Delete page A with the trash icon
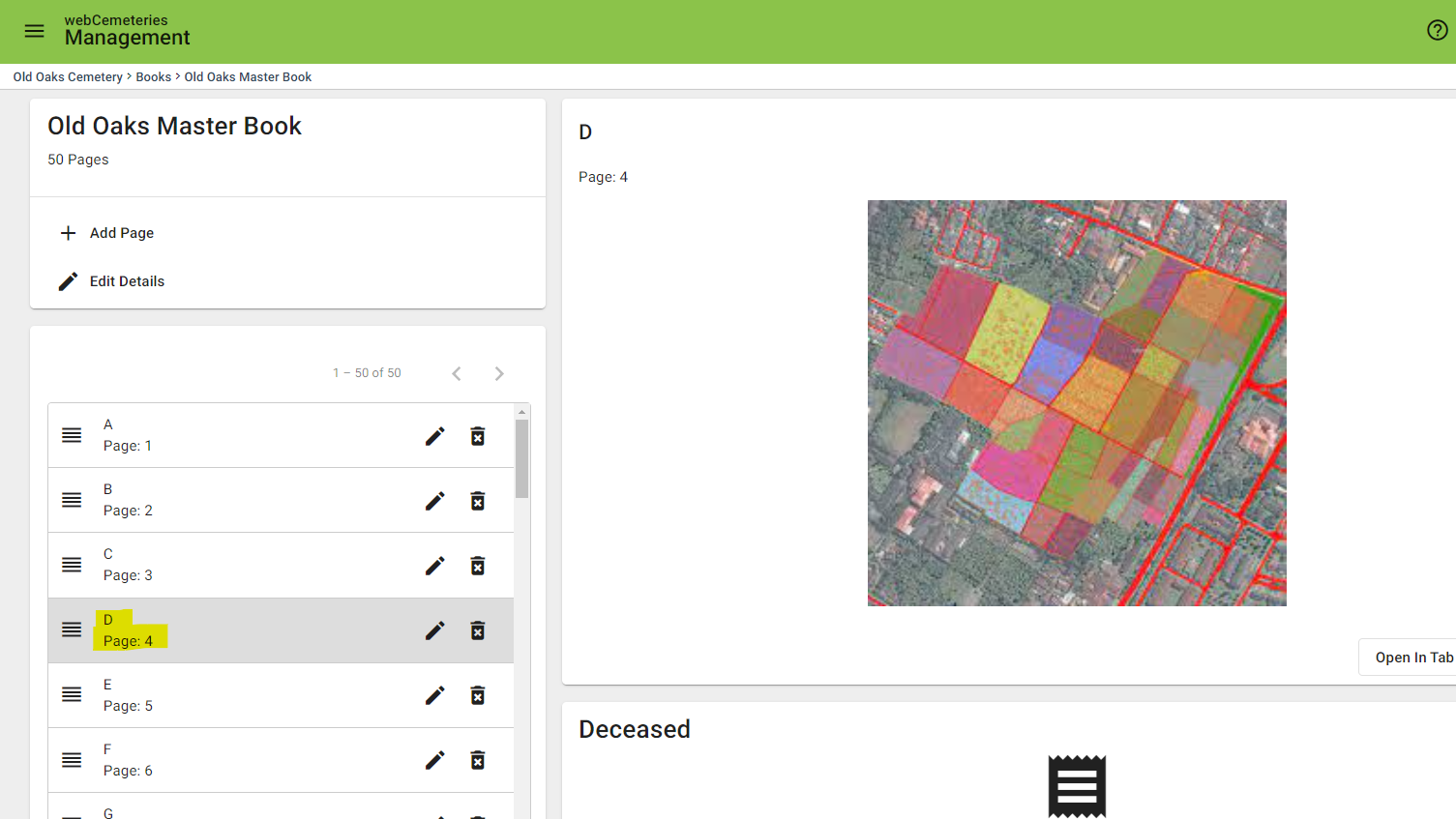Screen dimensions: 1456x819 pyautogui.click(x=478, y=436)
